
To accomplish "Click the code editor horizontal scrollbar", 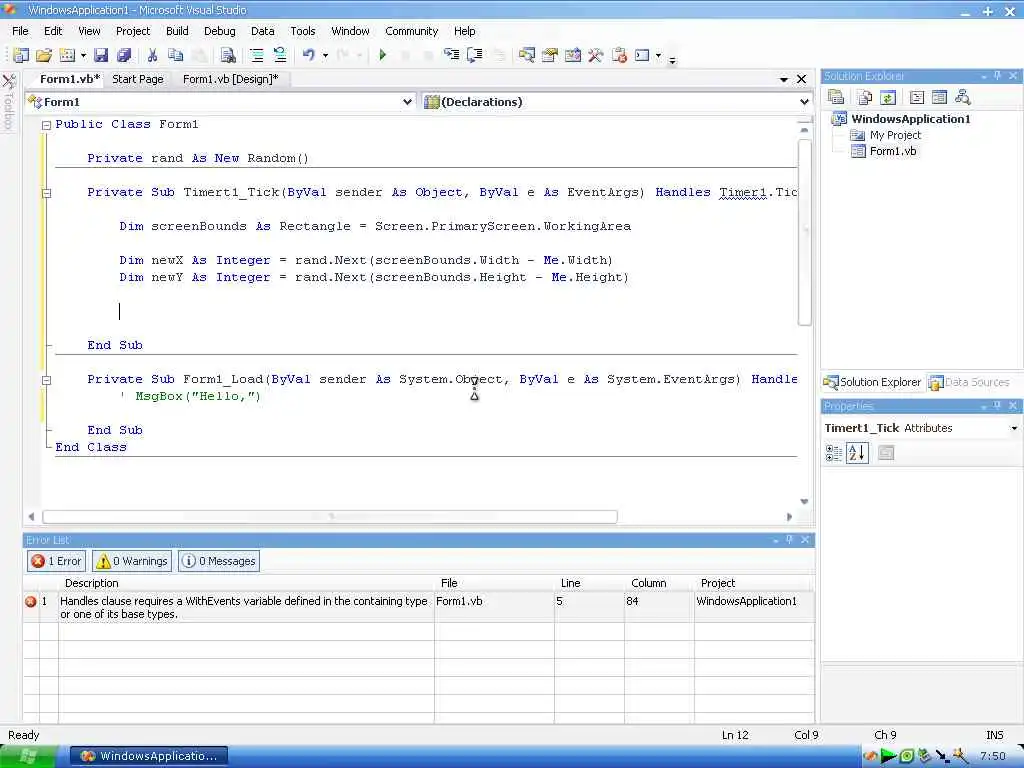I will (330, 517).
